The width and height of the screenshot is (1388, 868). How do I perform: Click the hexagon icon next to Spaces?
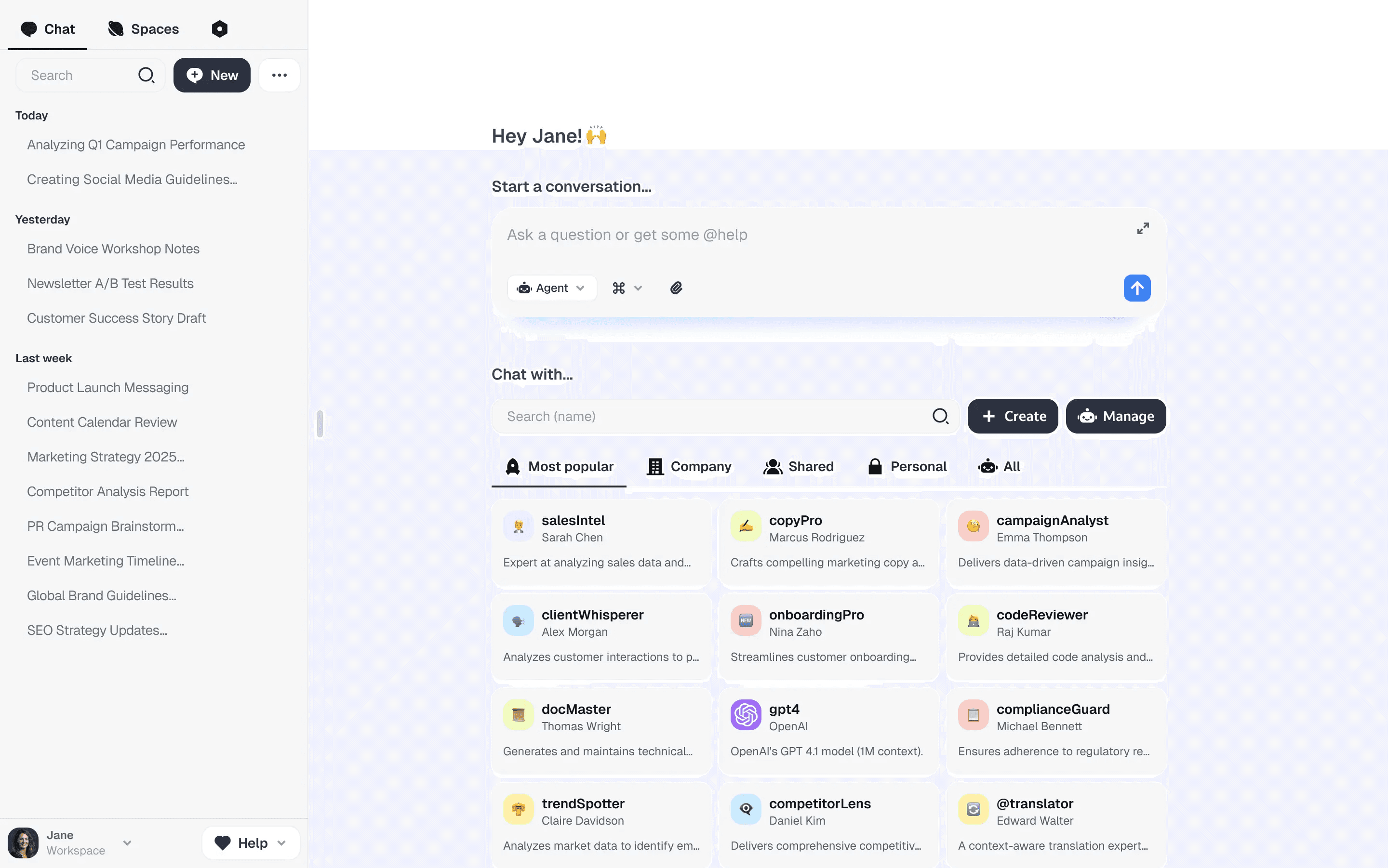point(219,29)
